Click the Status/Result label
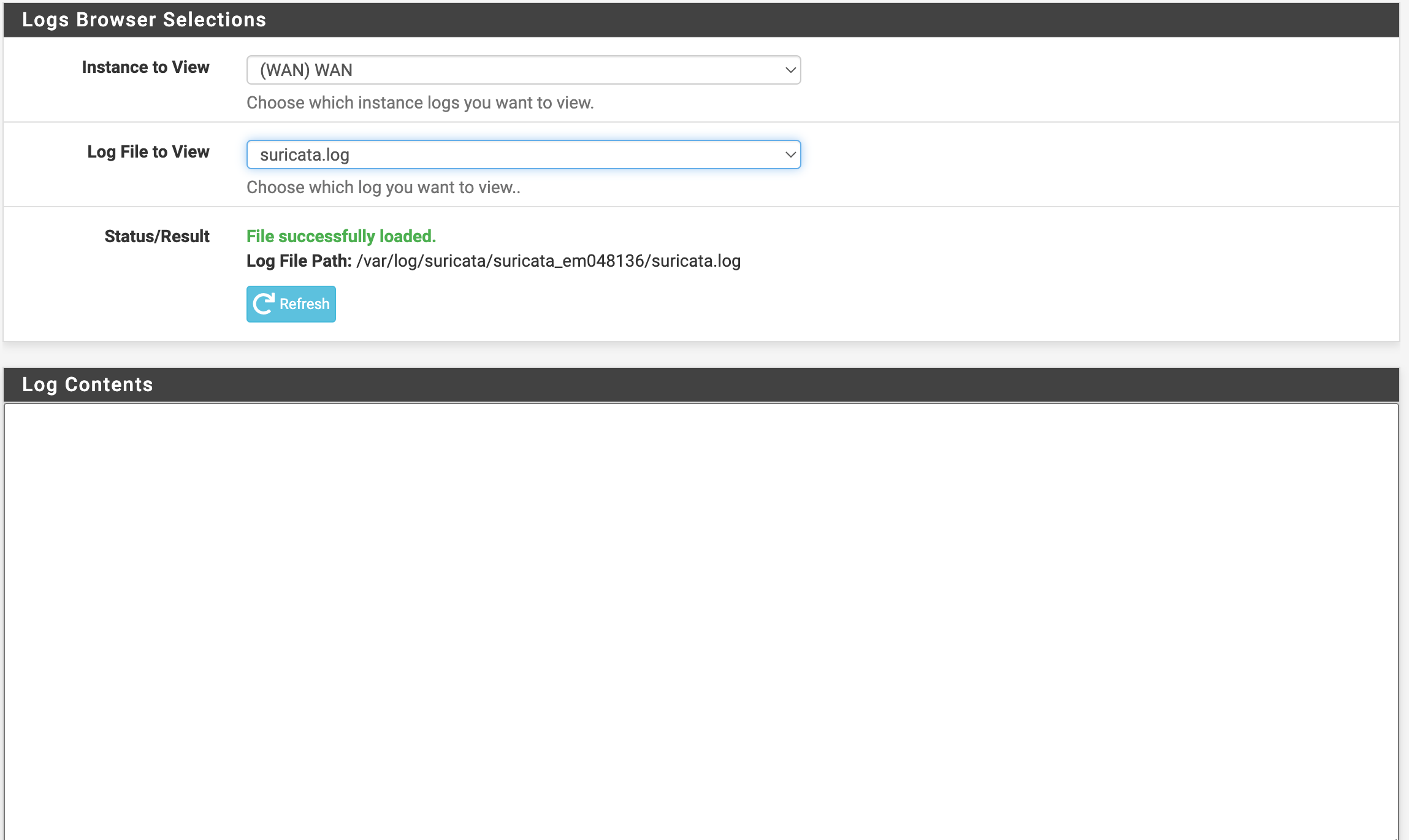This screenshot has height=840, width=1409. pos(156,236)
